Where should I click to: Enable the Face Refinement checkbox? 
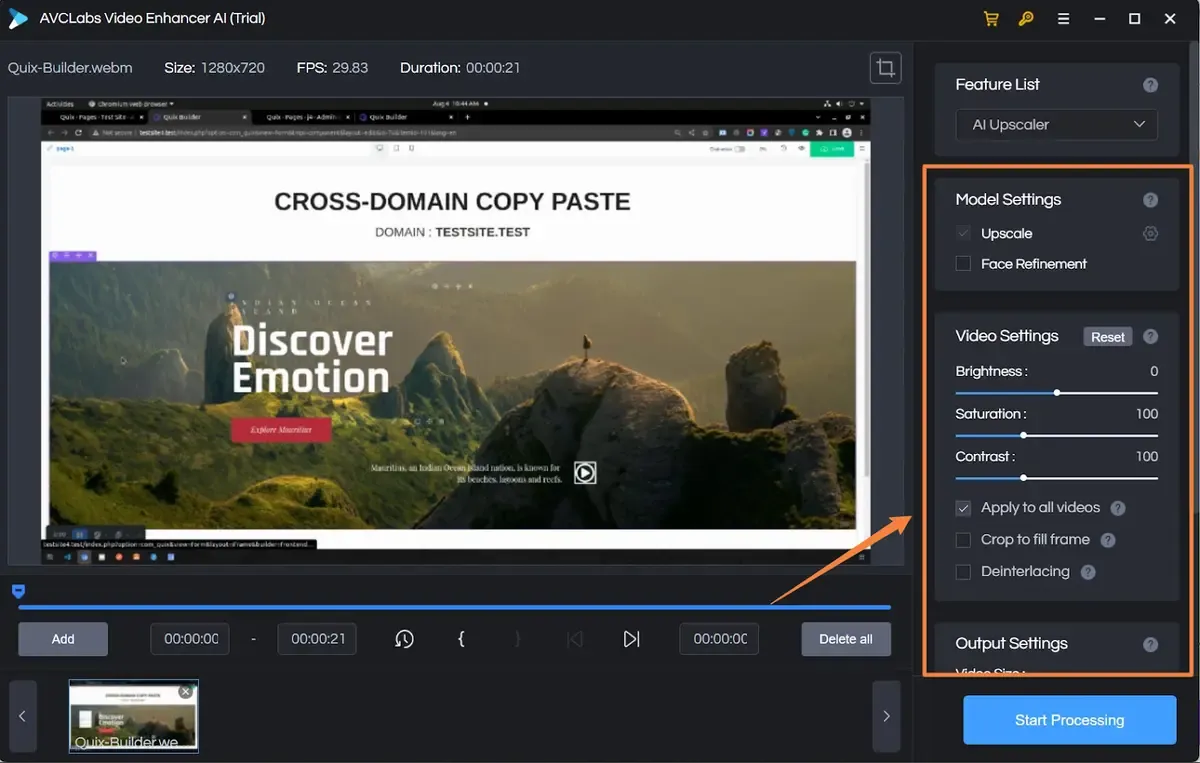963,264
